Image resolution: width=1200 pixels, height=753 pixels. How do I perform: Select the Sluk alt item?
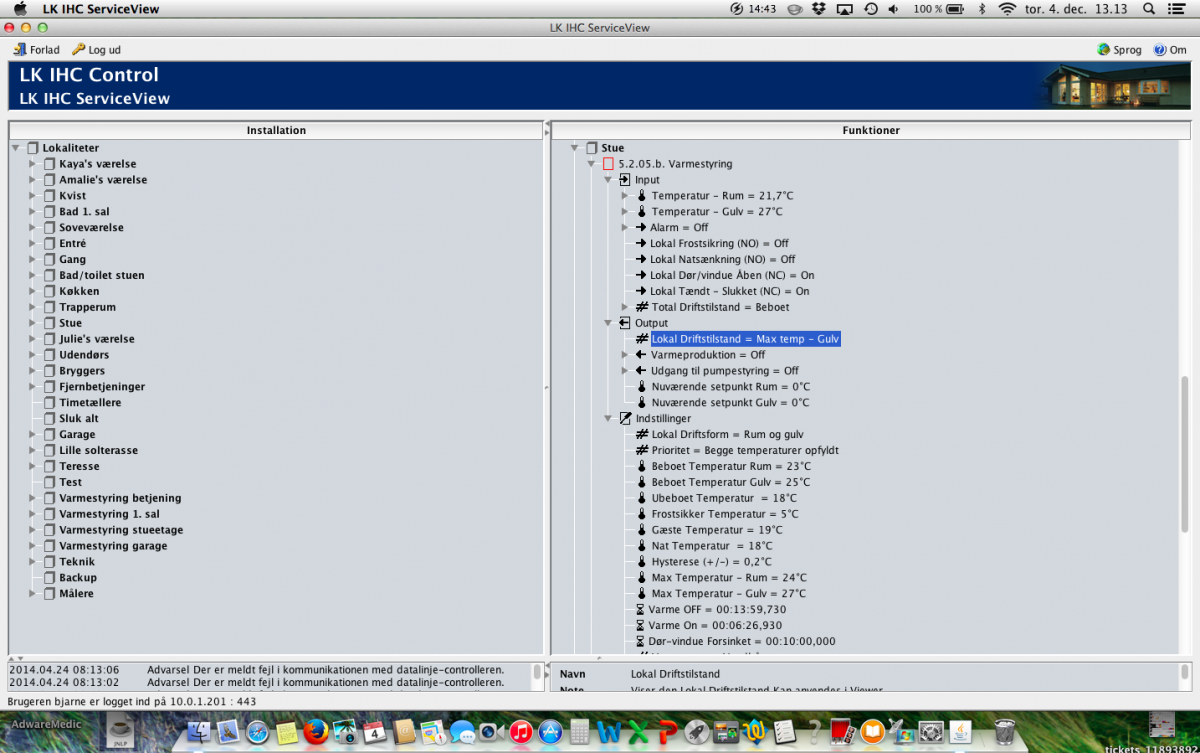tap(78, 419)
